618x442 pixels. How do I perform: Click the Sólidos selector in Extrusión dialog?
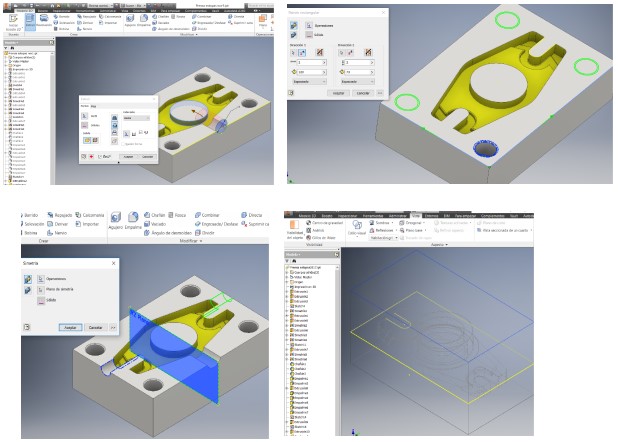coord(84,125)
